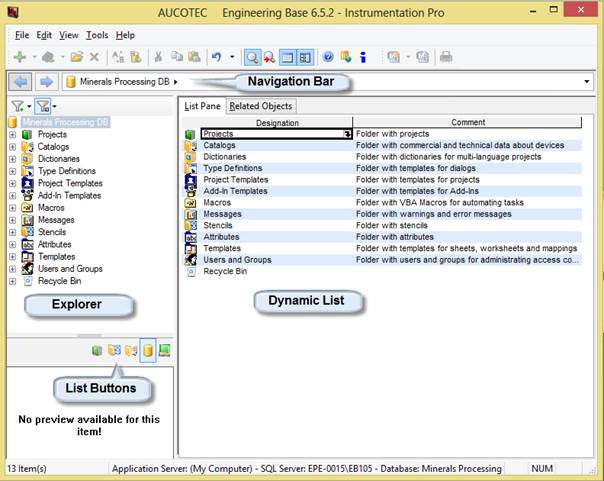Click the orange-green icon beside the Help icon
The height and width of the screenshot is (481, 604).
tap(346, 57)
